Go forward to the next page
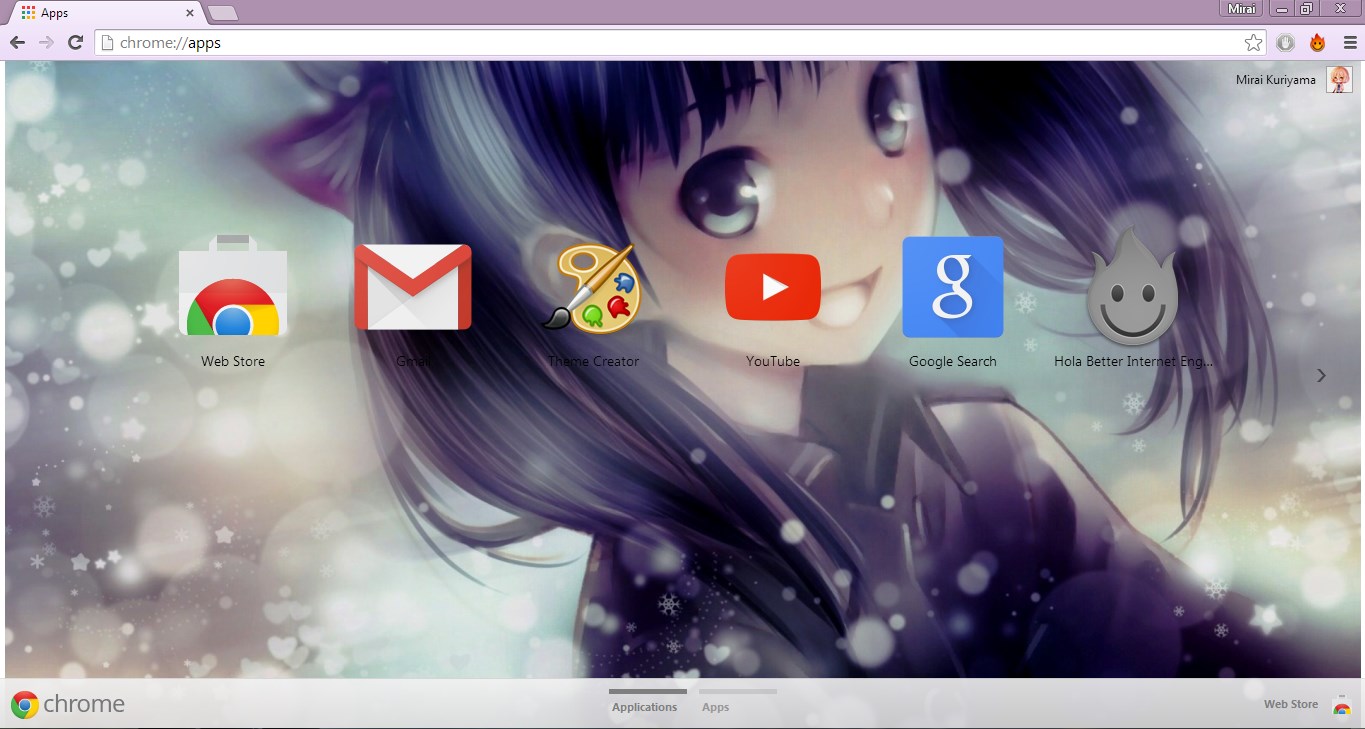This screenshot has height=729, width=1365. coord(46,43)
